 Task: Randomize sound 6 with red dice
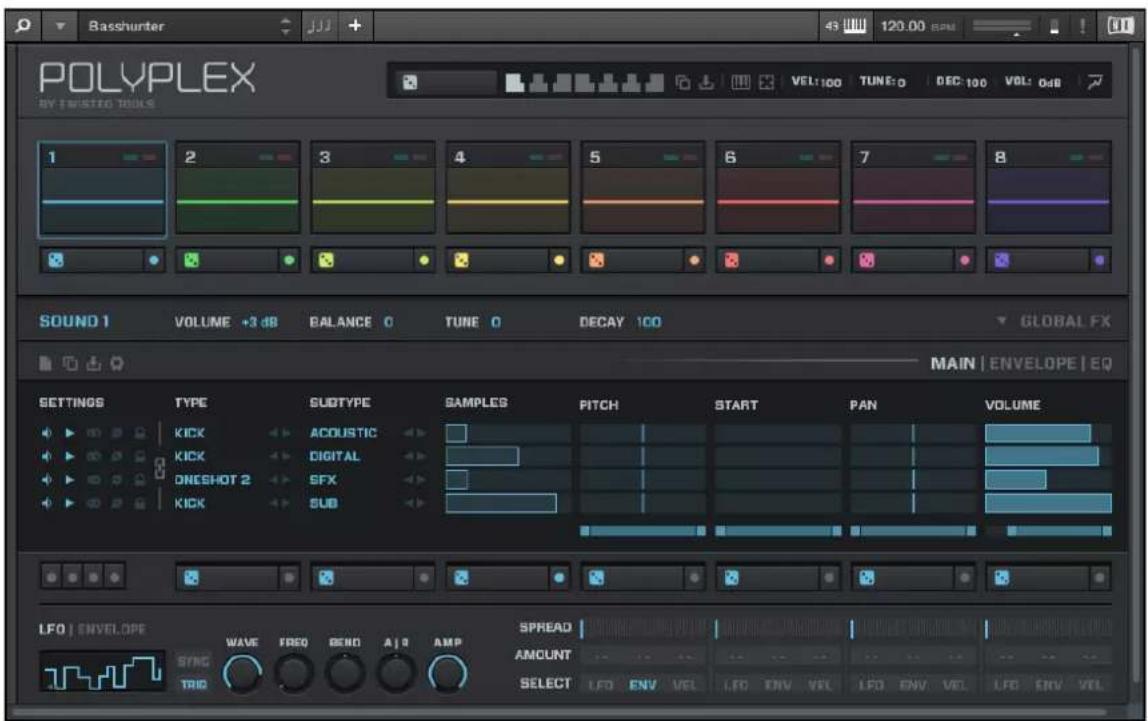(x=731, y=260)
